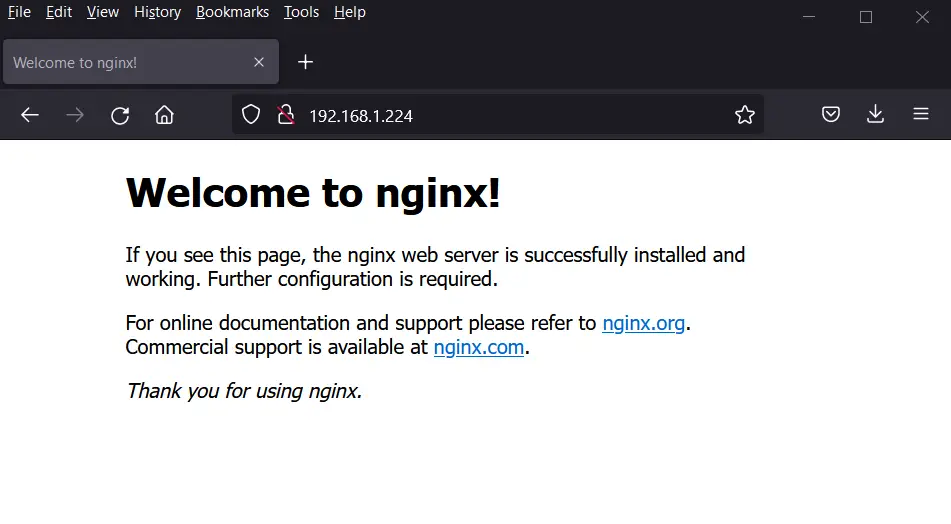Follow the nginx.com link
This screenshot has height=524, width=951.
coord(479,347)
